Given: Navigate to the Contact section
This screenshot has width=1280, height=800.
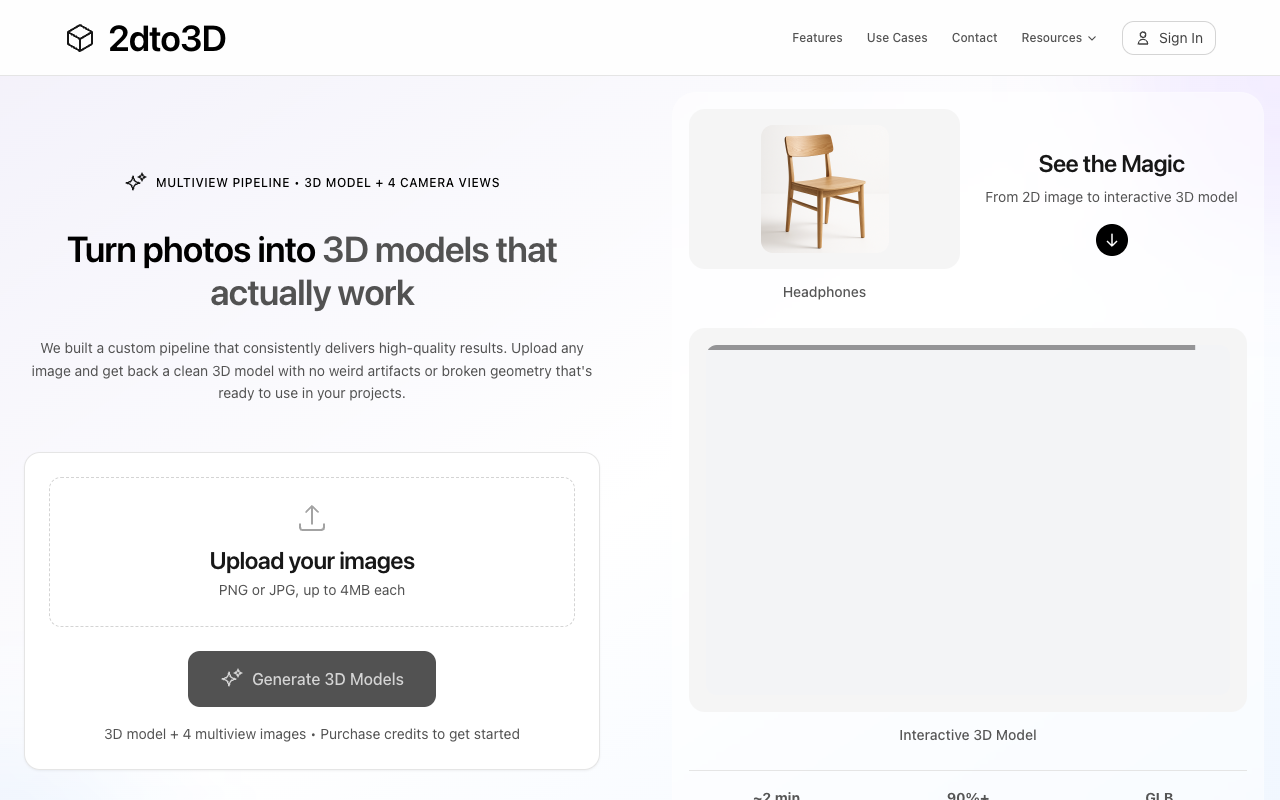Looking at the screenshot, I should 974,37.
